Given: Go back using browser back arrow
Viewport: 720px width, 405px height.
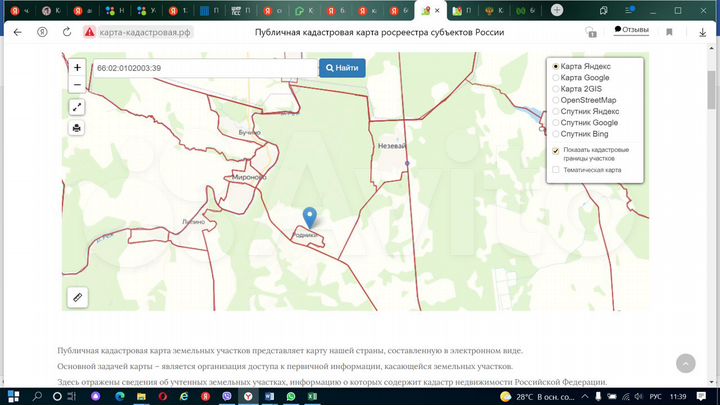Looking at the screenshot, I should pyautogui.click(x=17, y=32).
